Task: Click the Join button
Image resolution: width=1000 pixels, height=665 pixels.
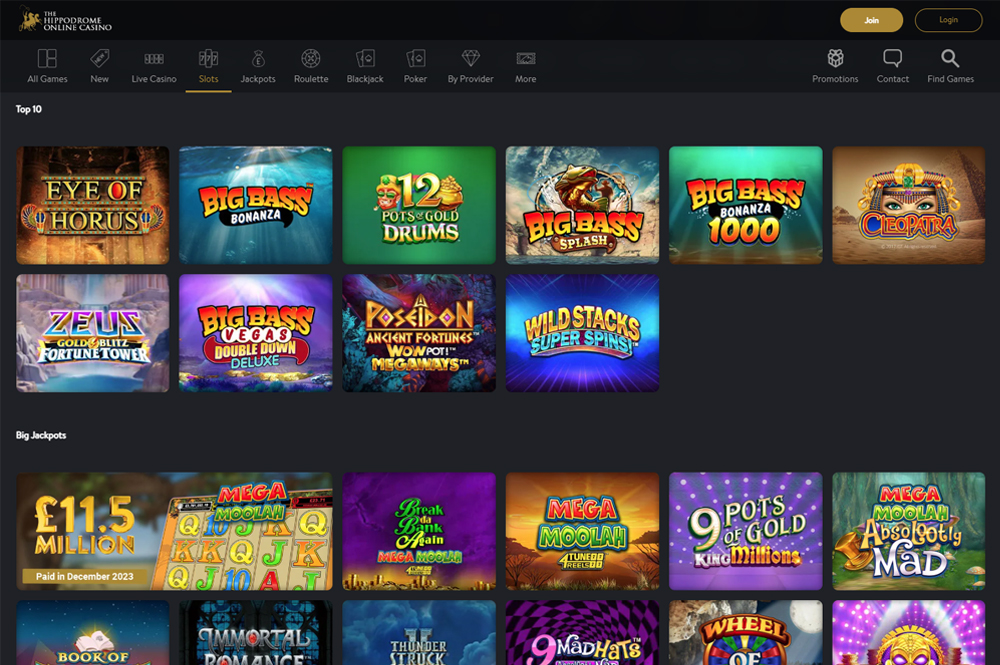Action: 871,20
